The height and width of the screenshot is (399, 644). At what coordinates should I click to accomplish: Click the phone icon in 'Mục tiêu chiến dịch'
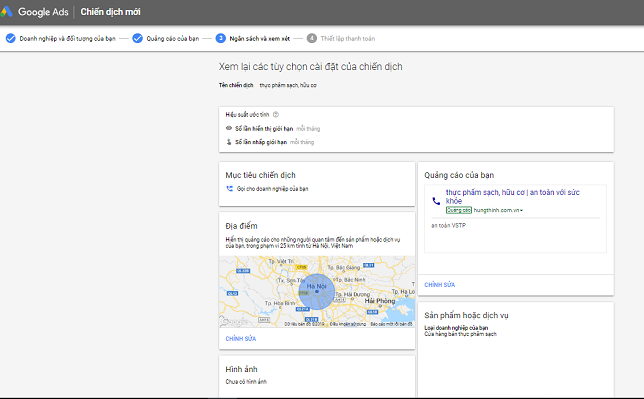tap(230, 189)
